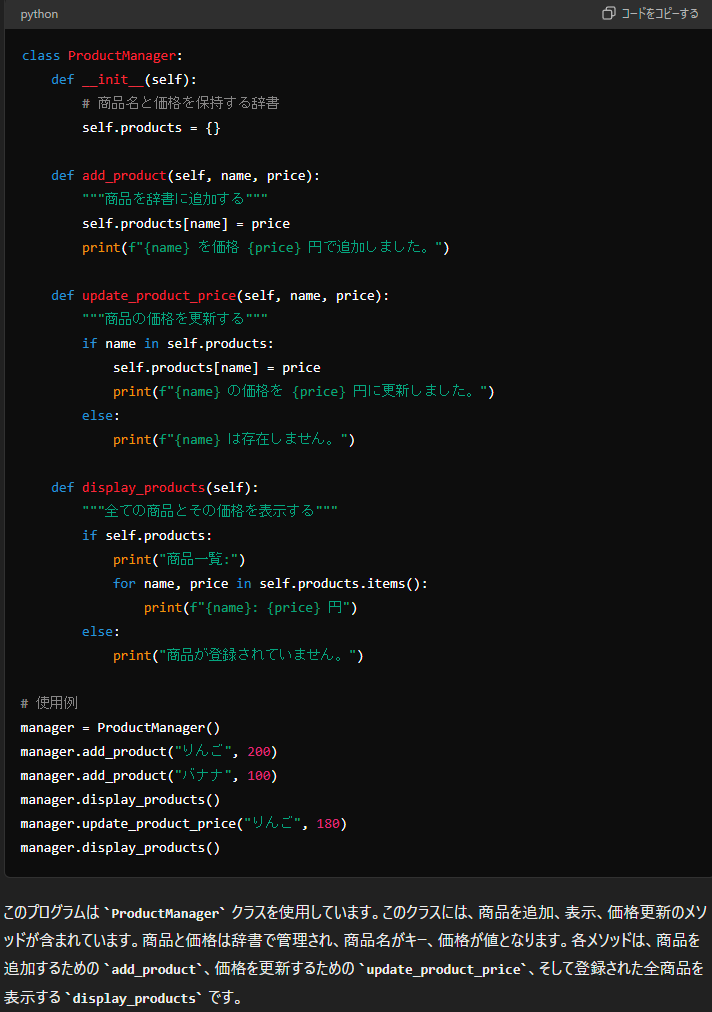Click the class ProductManager definition line
Image resolution: width=712 pixels, height=1012 pixels.
point(102,55)
